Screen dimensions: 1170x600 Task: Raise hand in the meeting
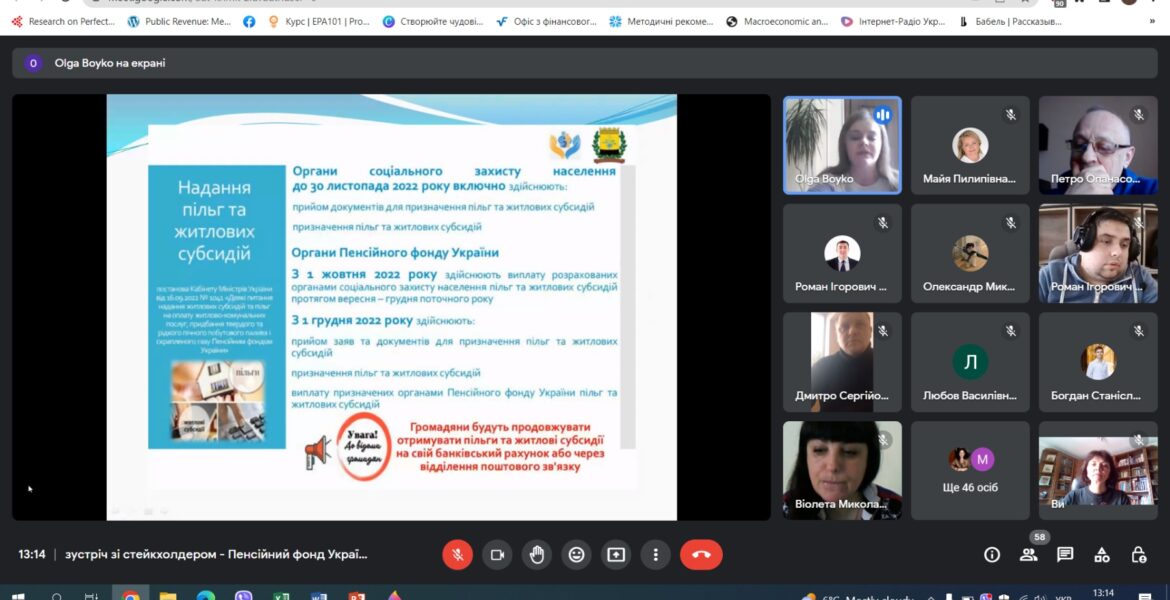pos(536,554)
